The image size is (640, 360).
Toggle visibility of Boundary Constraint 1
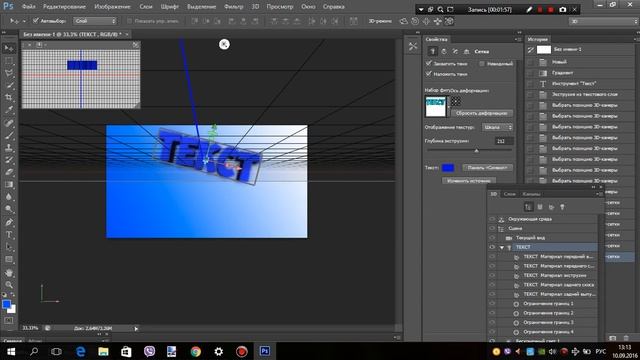pyautogui.click(x=492, y=304)
